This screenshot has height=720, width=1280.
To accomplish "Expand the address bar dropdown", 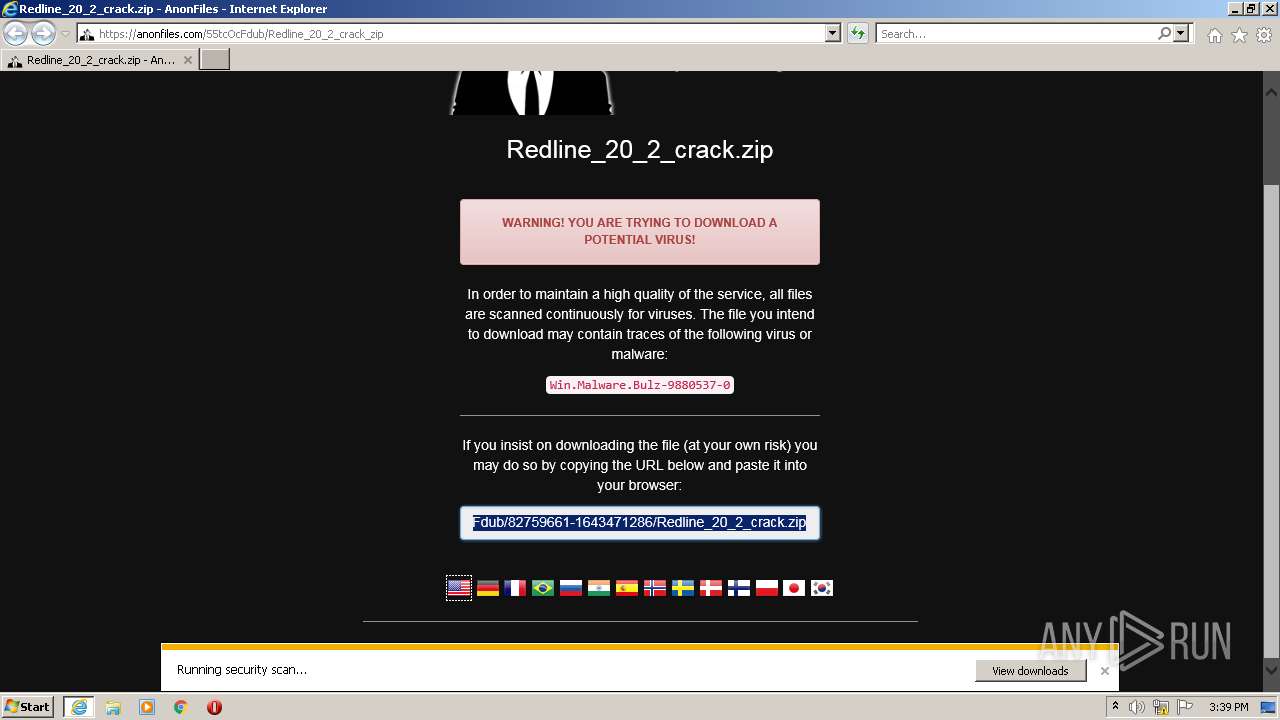I will coord(833,33).
